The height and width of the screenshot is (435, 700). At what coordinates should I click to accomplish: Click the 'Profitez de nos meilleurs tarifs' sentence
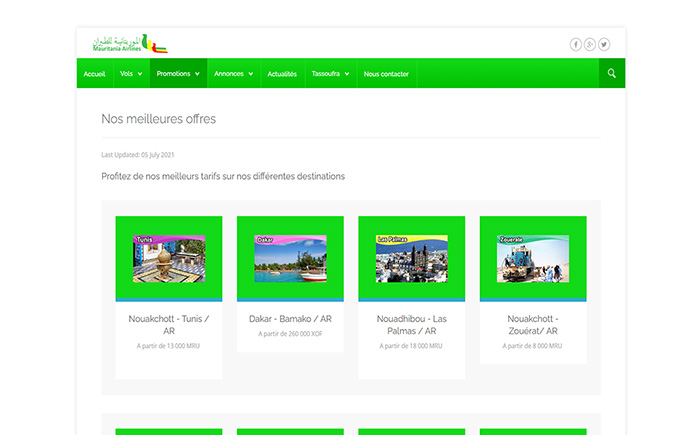(x=223, y=176)
